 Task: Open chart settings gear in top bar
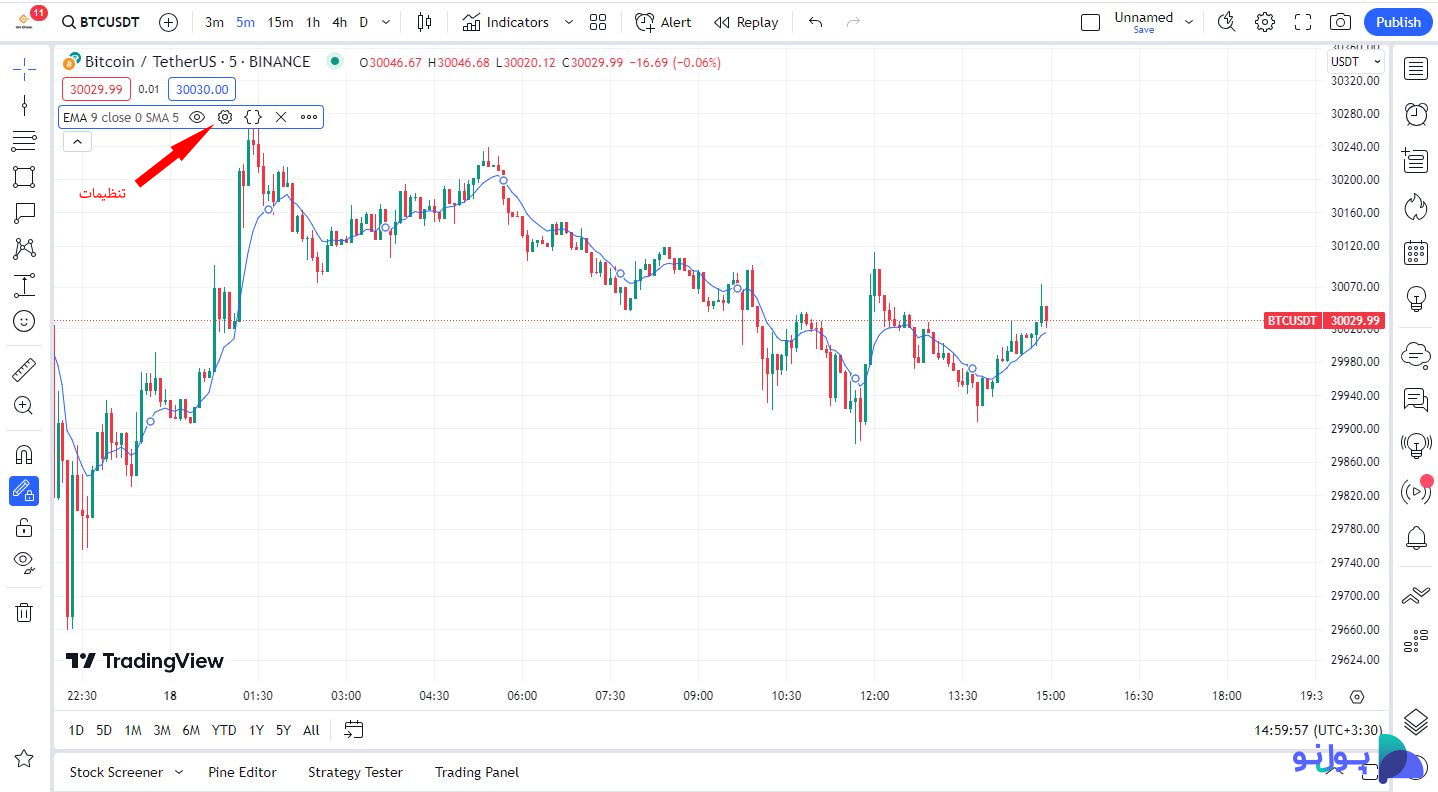(1265, 22)
